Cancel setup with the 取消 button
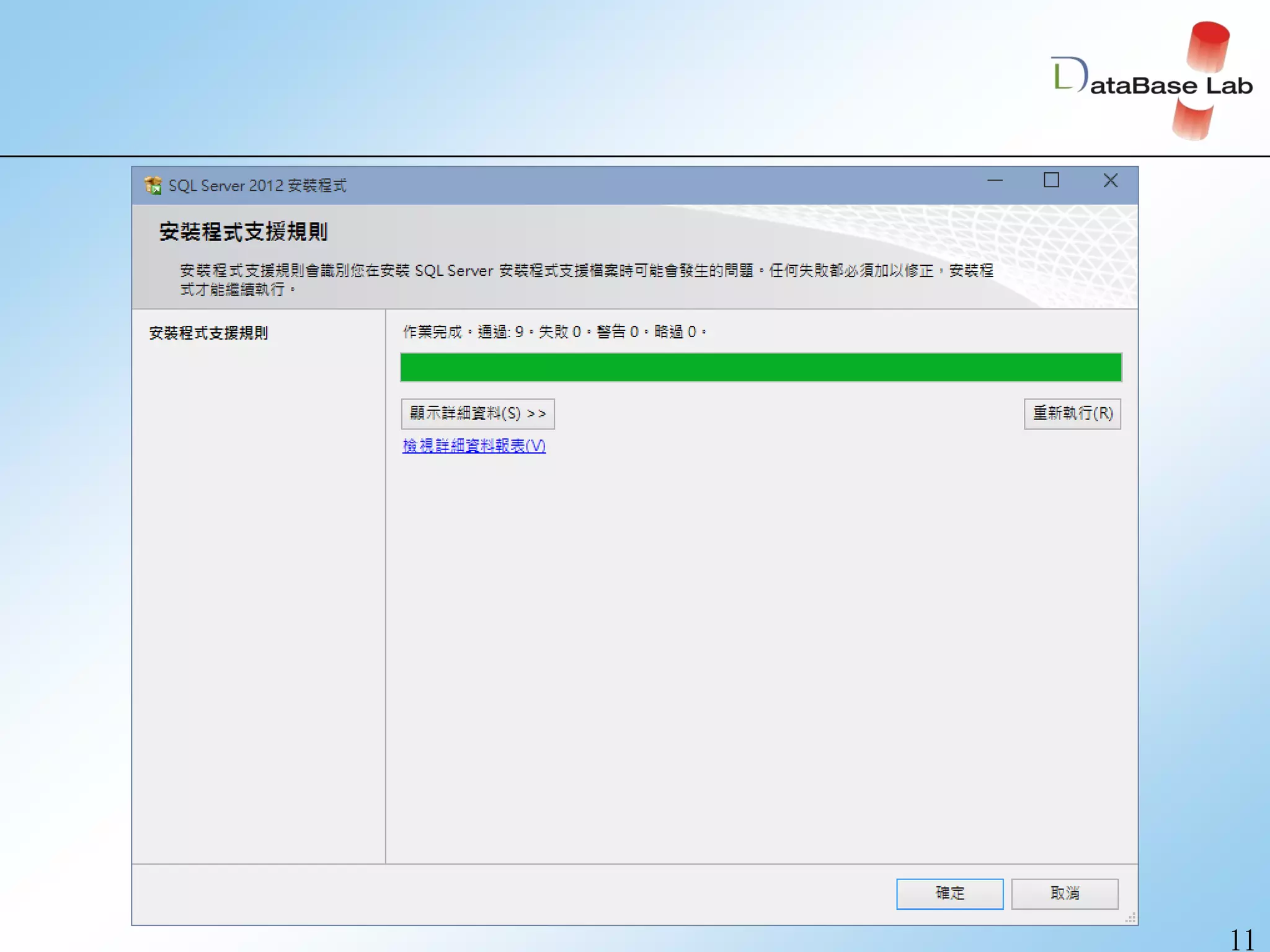Viewport: 1270px width, 952px height. pos(1065,893)
